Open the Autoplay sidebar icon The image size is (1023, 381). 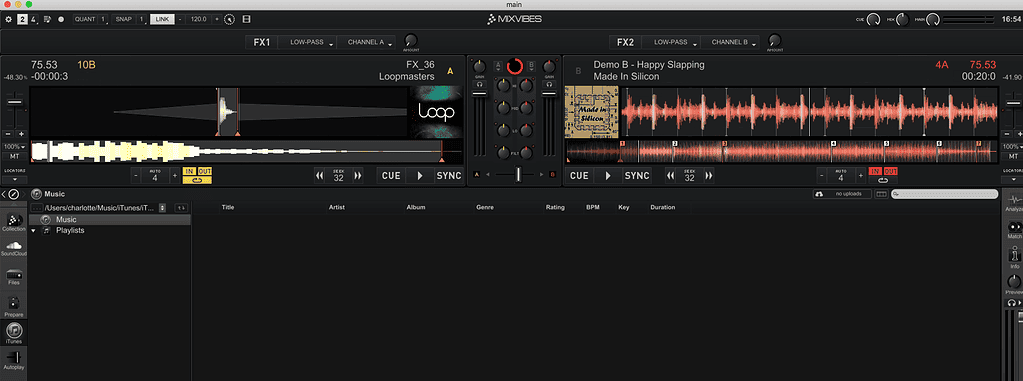14,360
